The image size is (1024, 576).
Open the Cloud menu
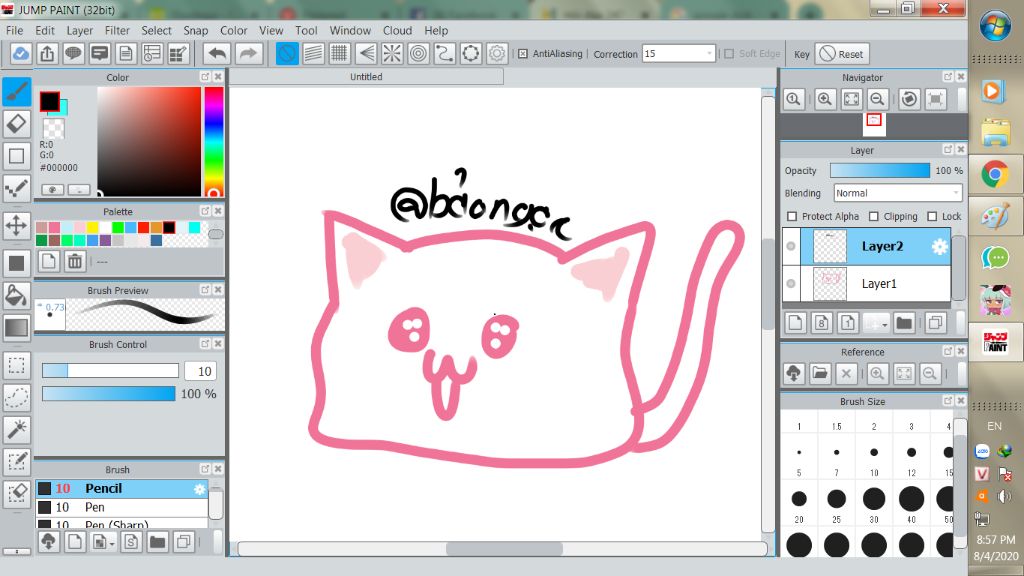(397, 30)
